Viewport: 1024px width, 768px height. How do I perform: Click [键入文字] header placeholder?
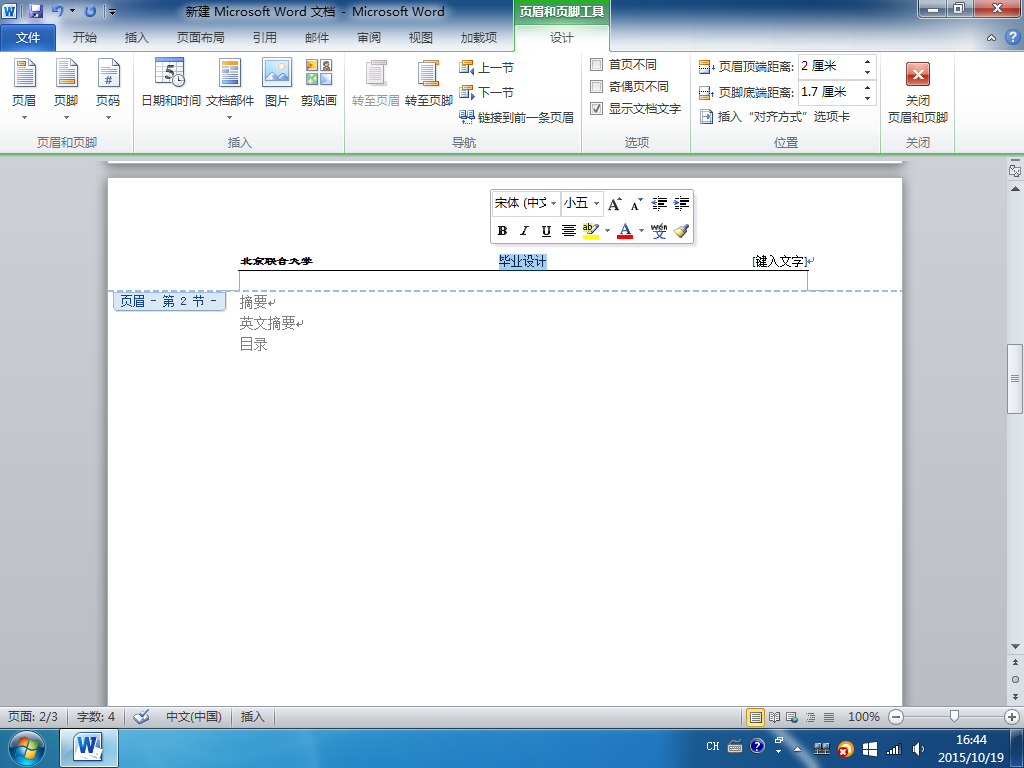click(780, 261)
